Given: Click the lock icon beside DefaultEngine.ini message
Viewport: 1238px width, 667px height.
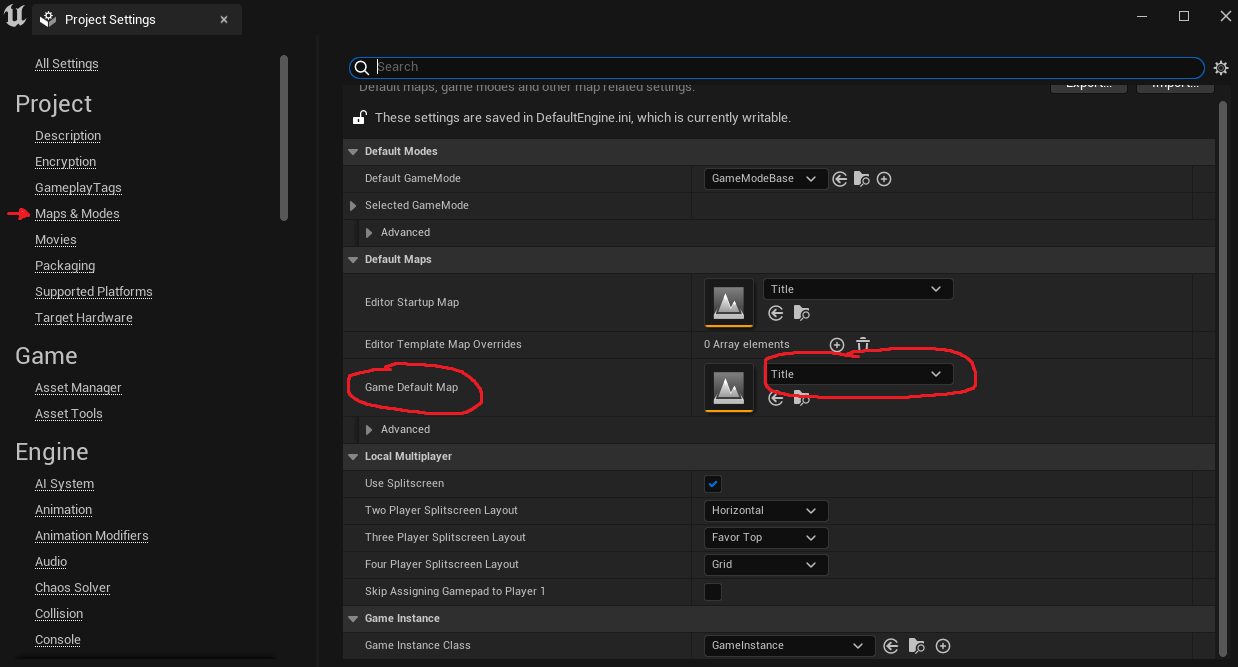Looking at the screenshot, I should [359, 117].
